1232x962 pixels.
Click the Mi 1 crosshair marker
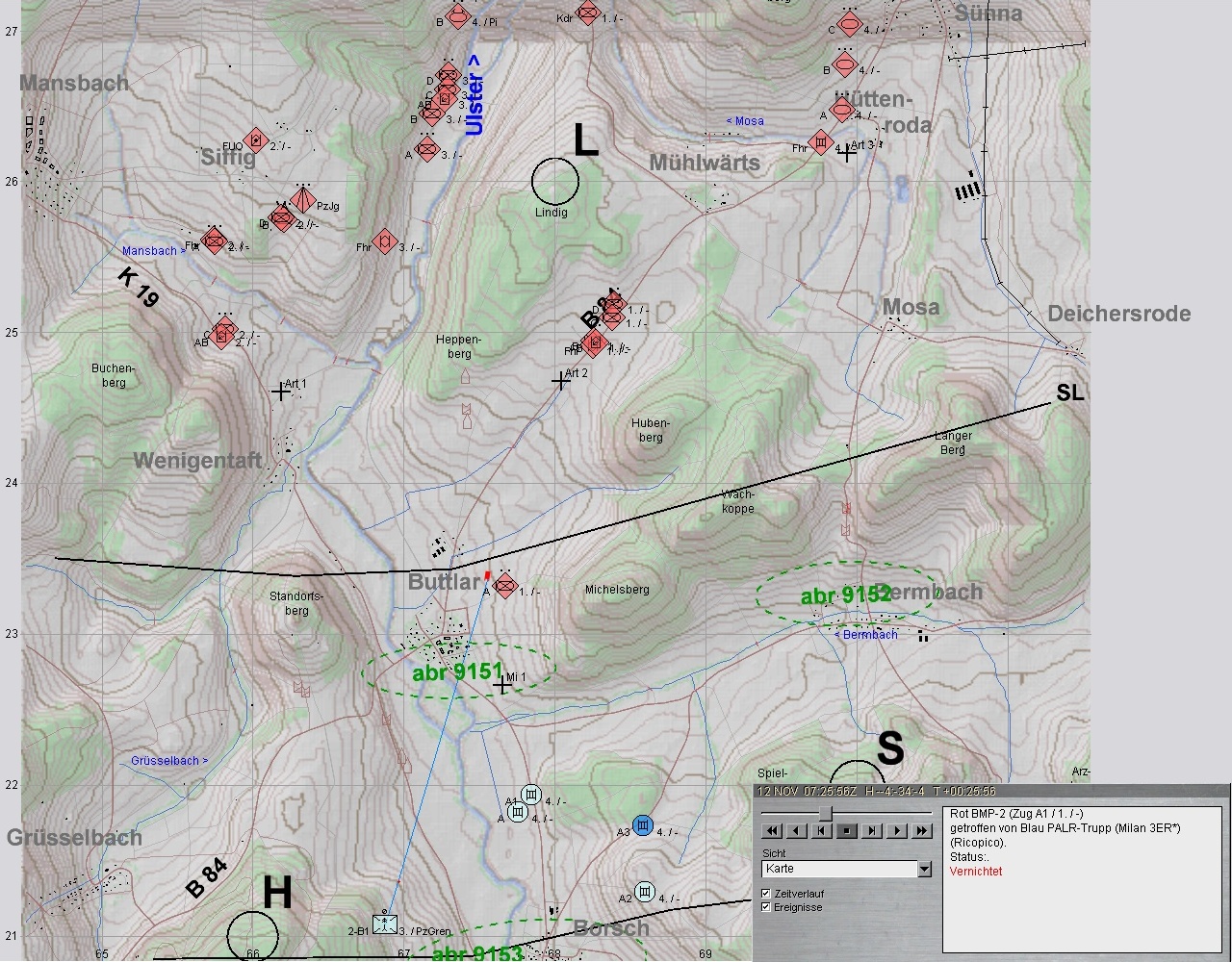pyautogui.click(x=502, y=686)
